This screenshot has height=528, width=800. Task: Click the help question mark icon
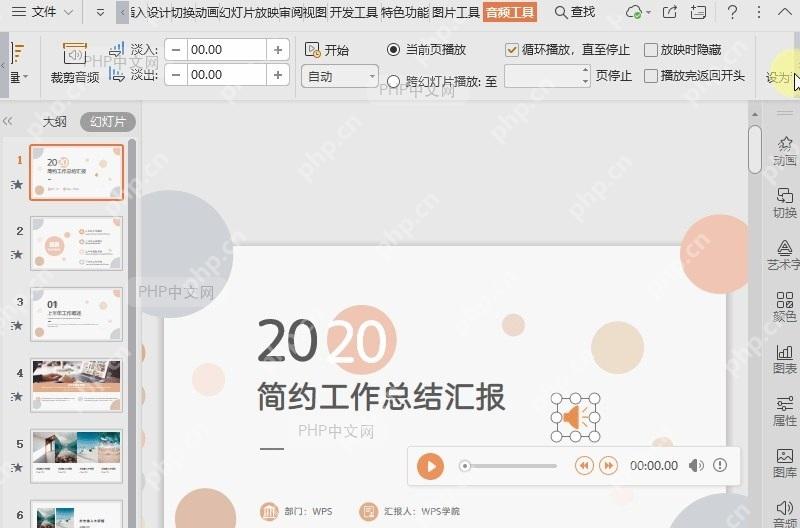tap(732, 12)
